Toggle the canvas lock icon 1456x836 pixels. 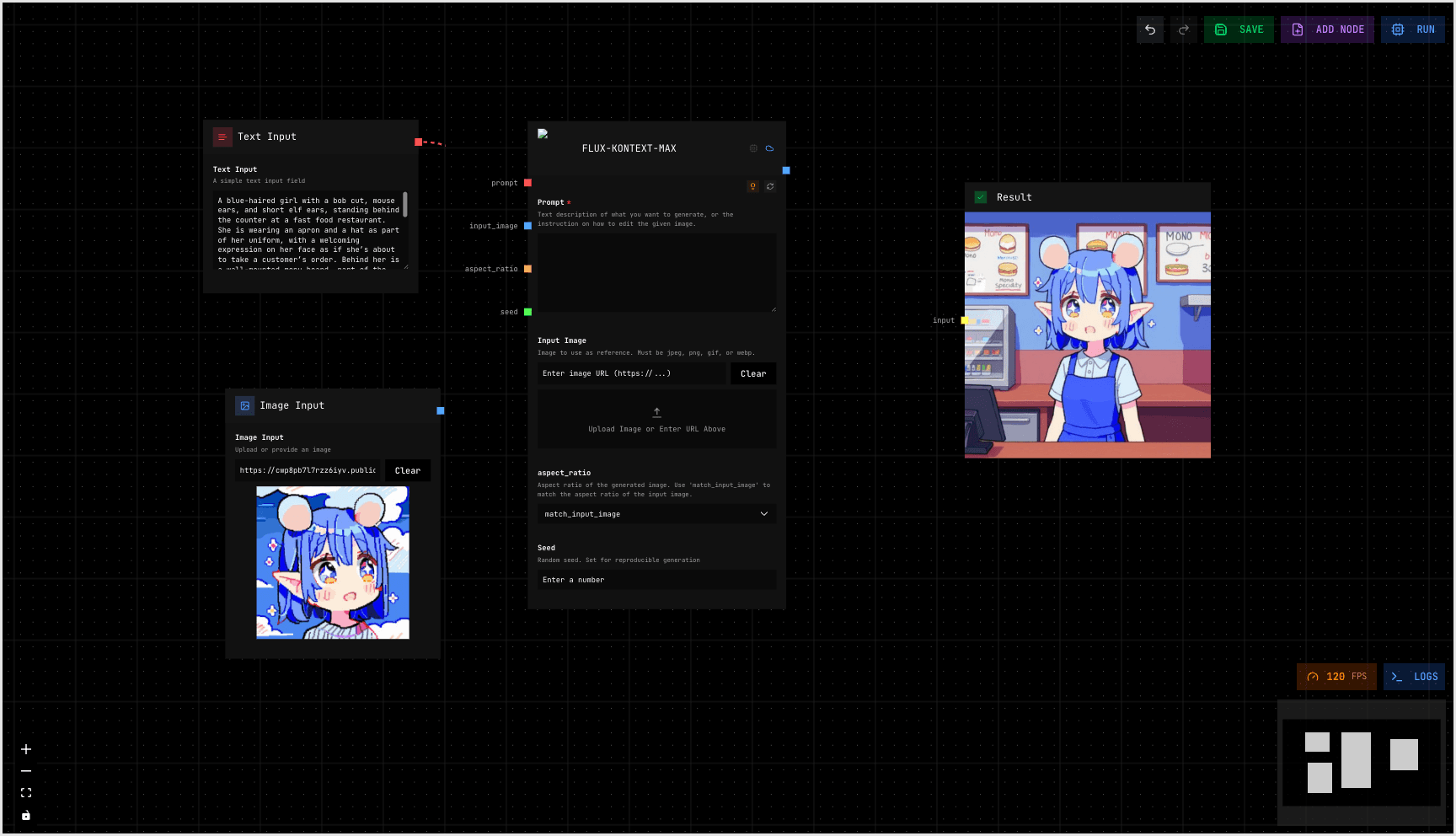click(26, 815)
